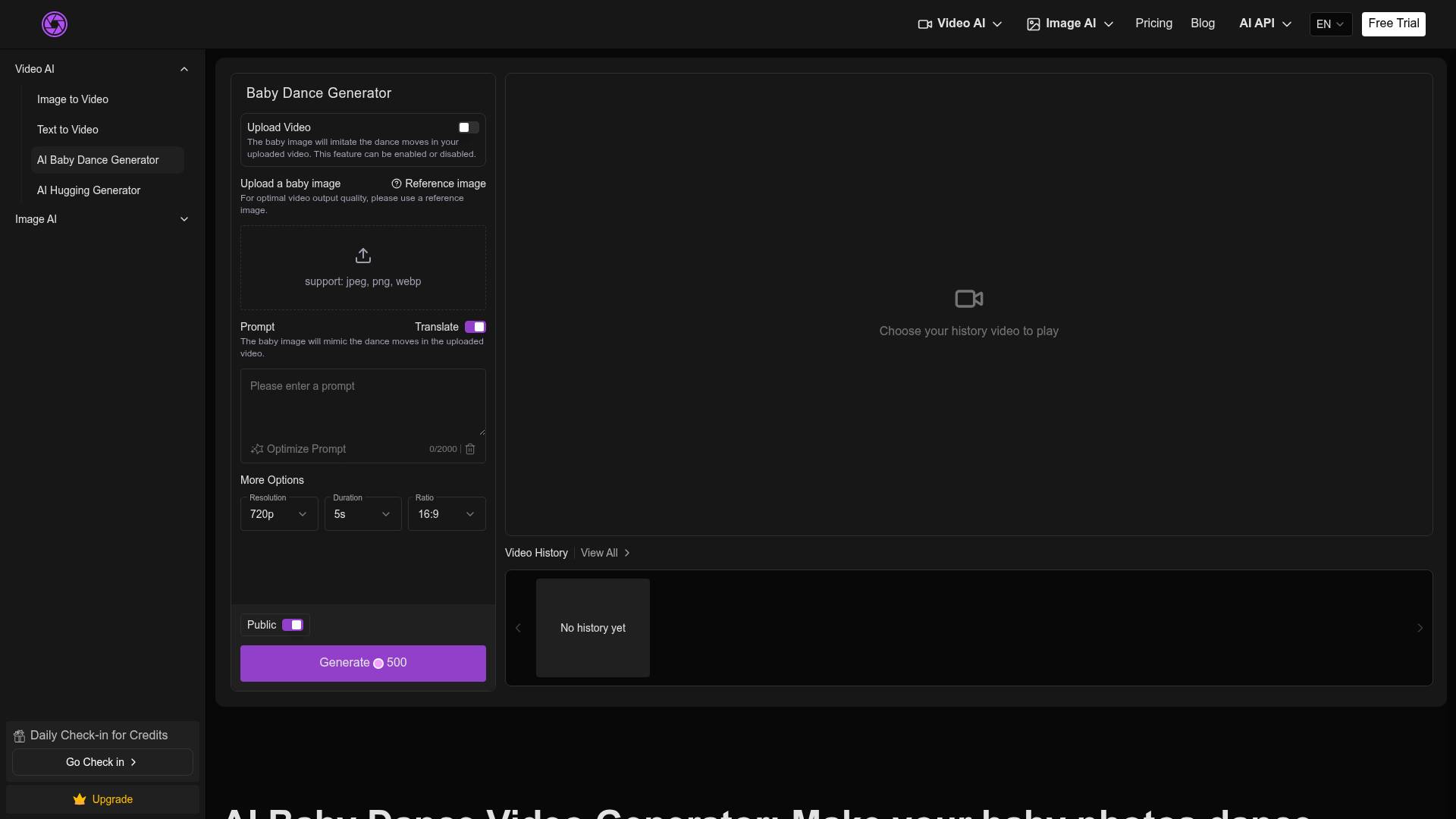Click the Optimize Prompt button label

click(x=306, y=449)
